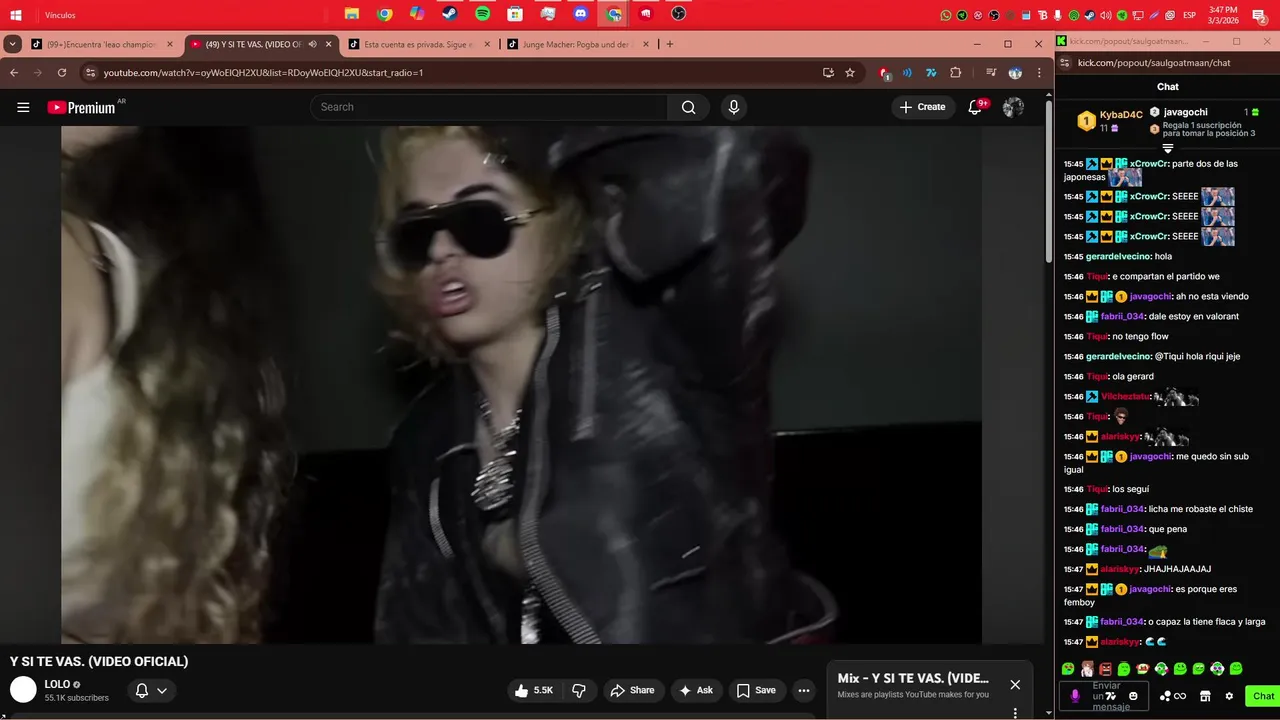The width and height of the screenshot is (1280, 720).
Task: Toggle channel notification bell for LOLO
Action: tap(142, 690)
